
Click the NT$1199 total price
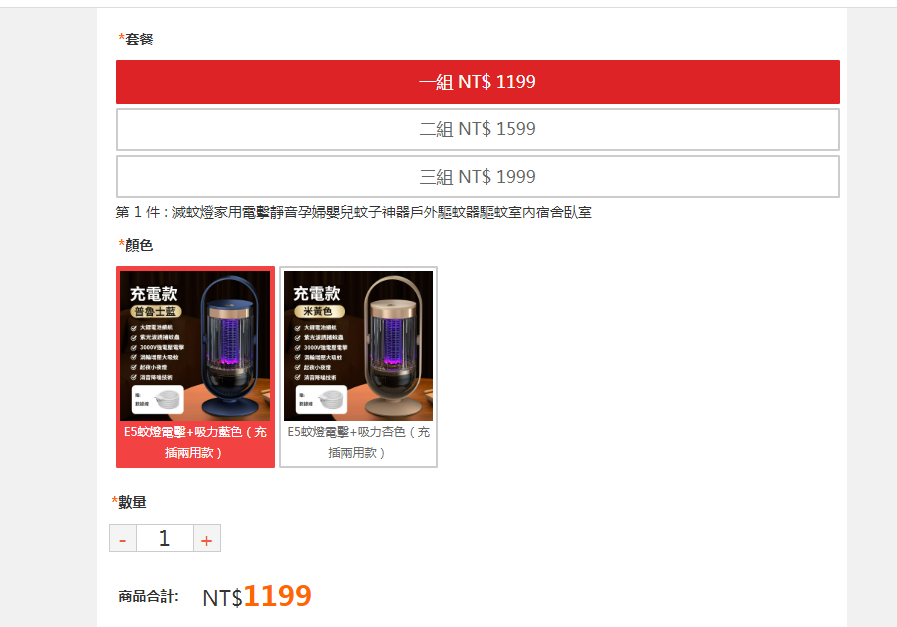pos(257,596)
